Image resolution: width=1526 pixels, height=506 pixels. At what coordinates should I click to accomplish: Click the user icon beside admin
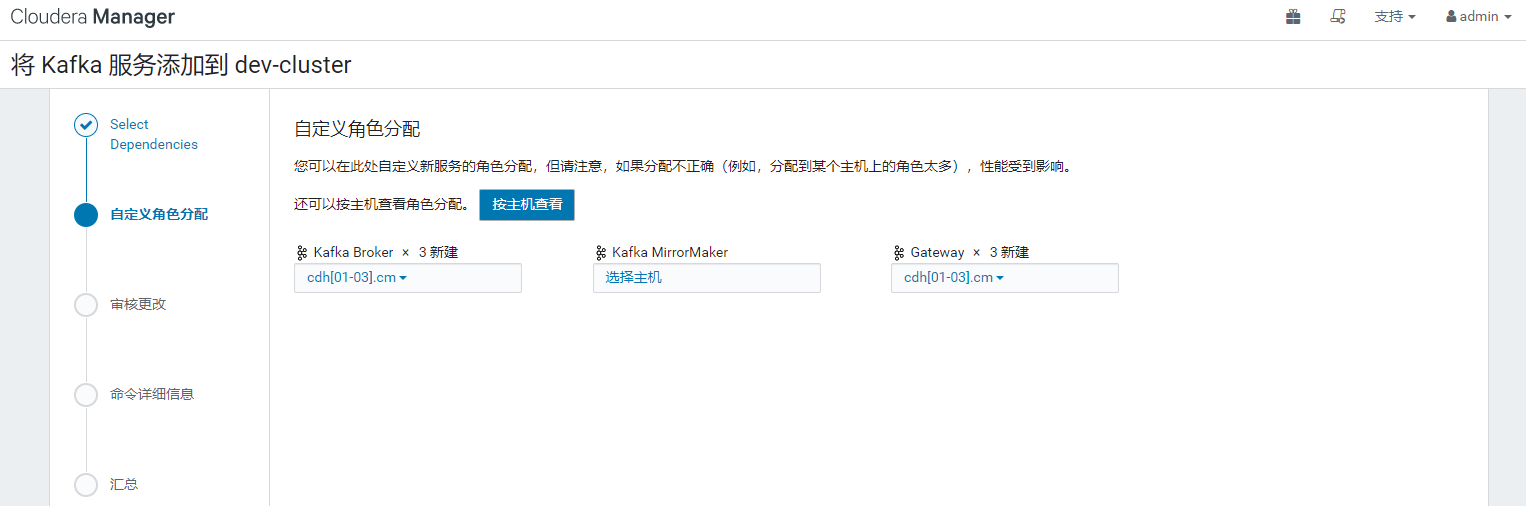tap(1451, 16)
